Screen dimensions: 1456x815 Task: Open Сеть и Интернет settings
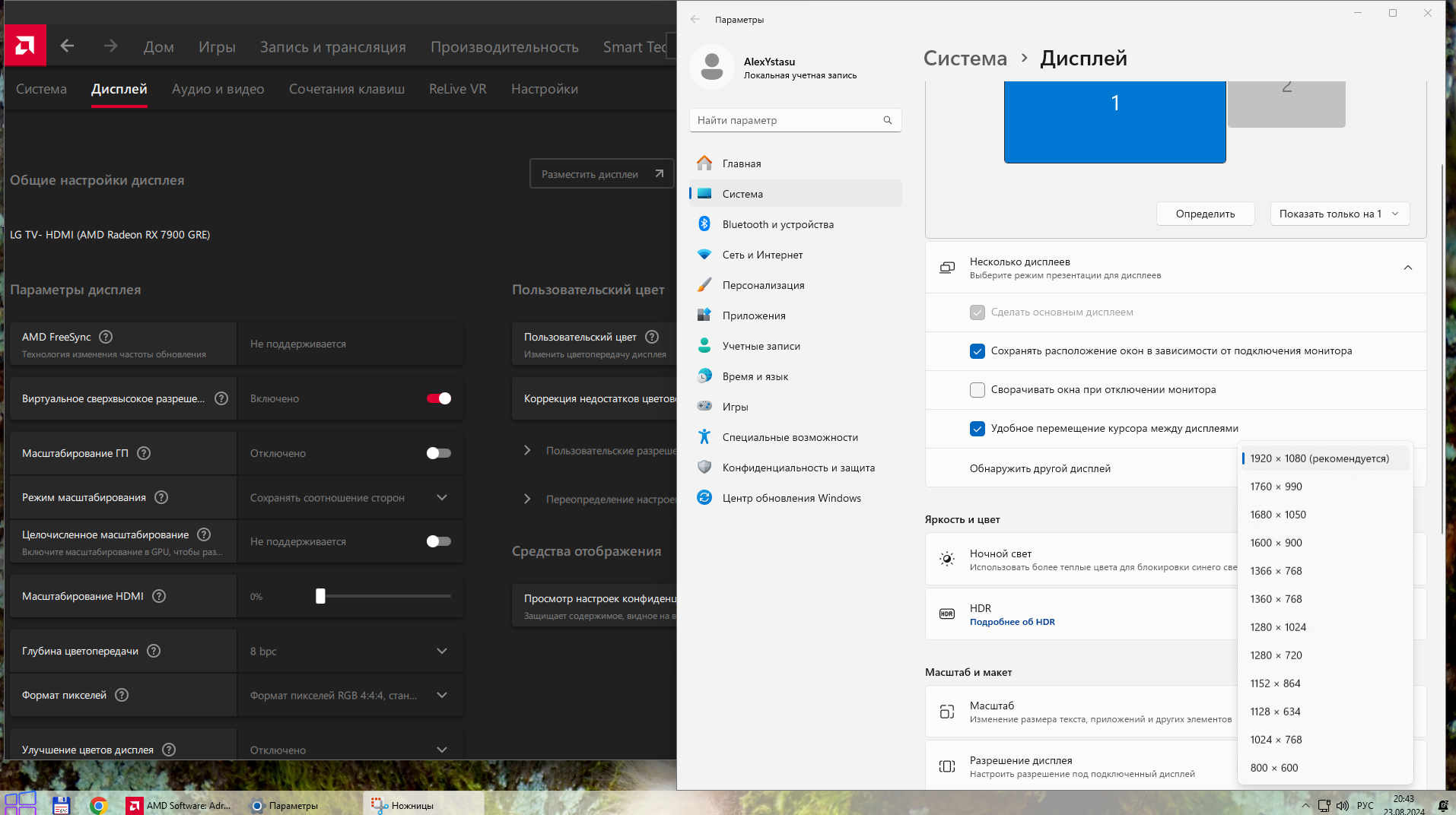point(796,255)
